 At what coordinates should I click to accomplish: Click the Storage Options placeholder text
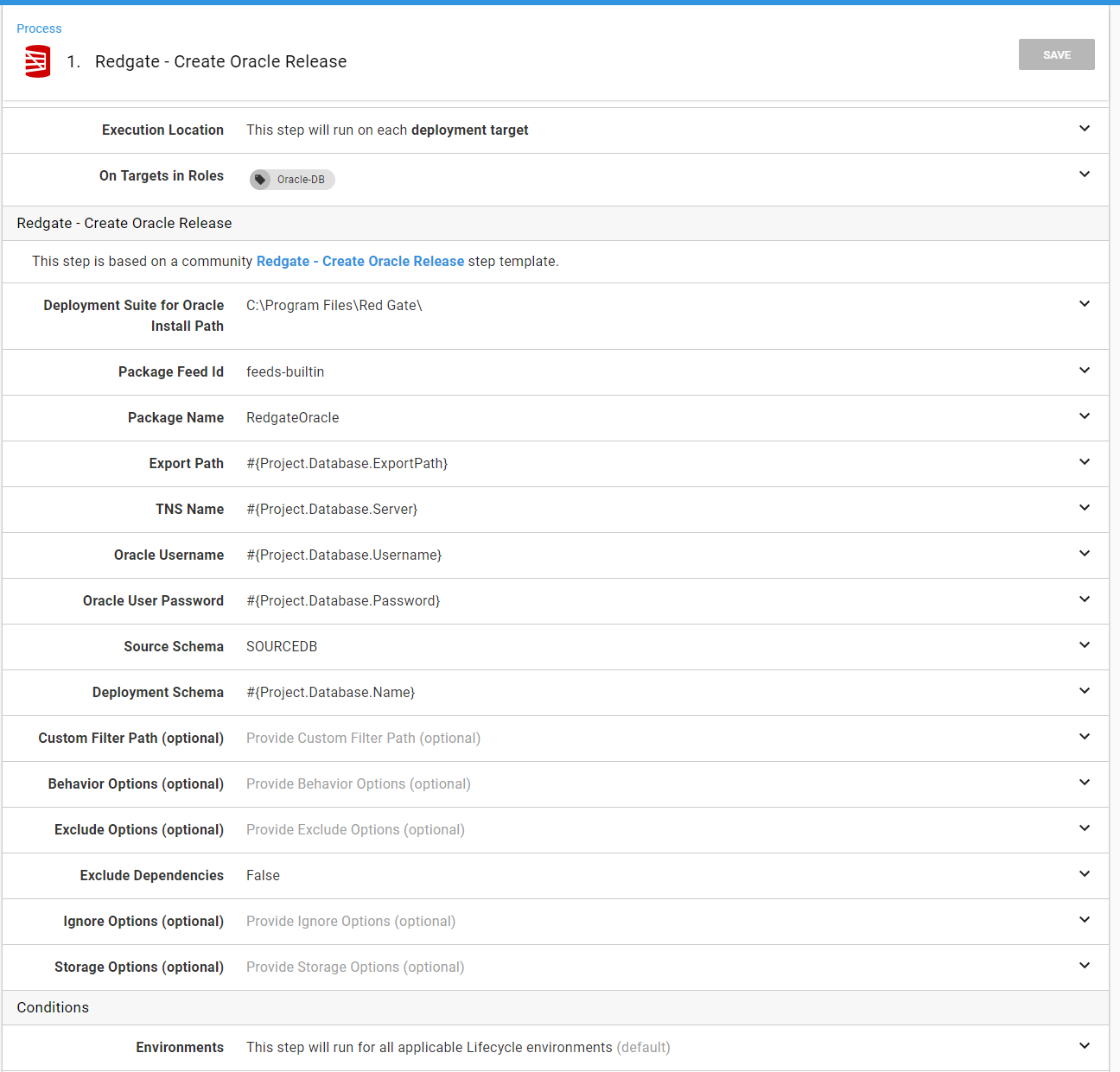(x=354, y=967)
